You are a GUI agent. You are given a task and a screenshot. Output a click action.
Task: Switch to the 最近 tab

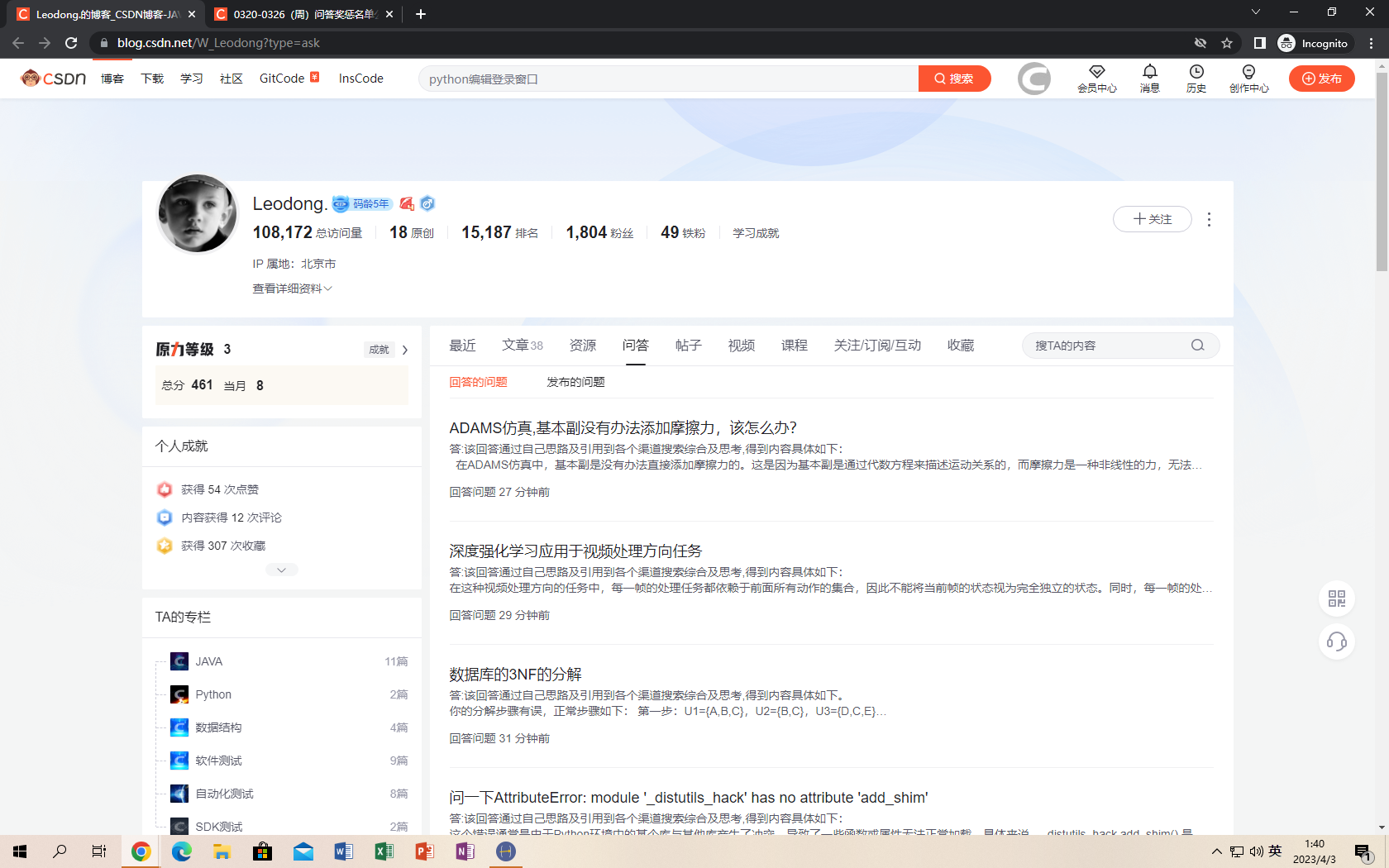coord(462,346)
